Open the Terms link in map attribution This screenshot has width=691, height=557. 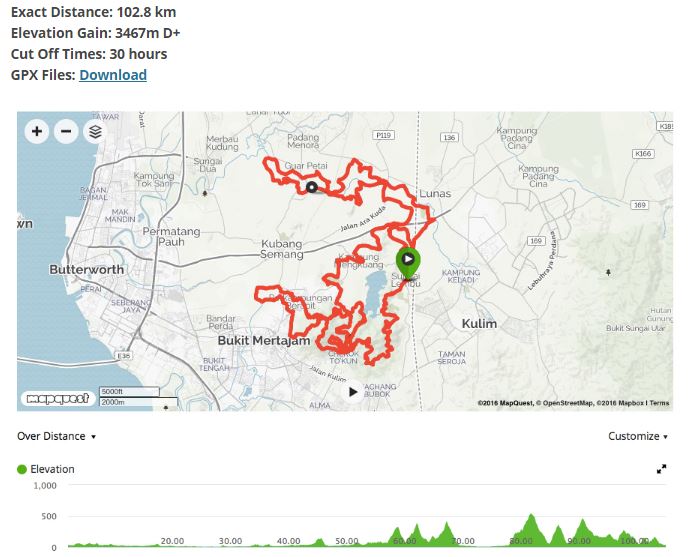tap(659, 403)
